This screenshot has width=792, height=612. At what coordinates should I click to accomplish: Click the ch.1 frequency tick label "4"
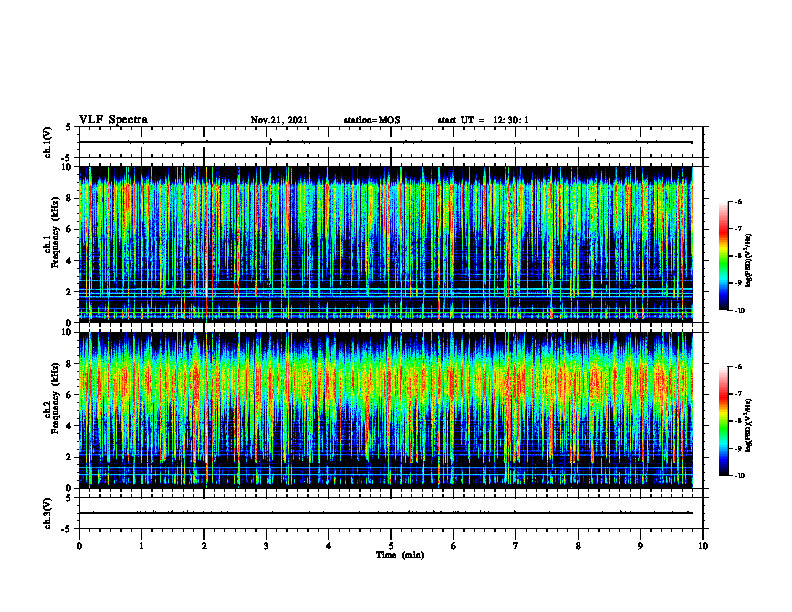[x=70, y=261]
